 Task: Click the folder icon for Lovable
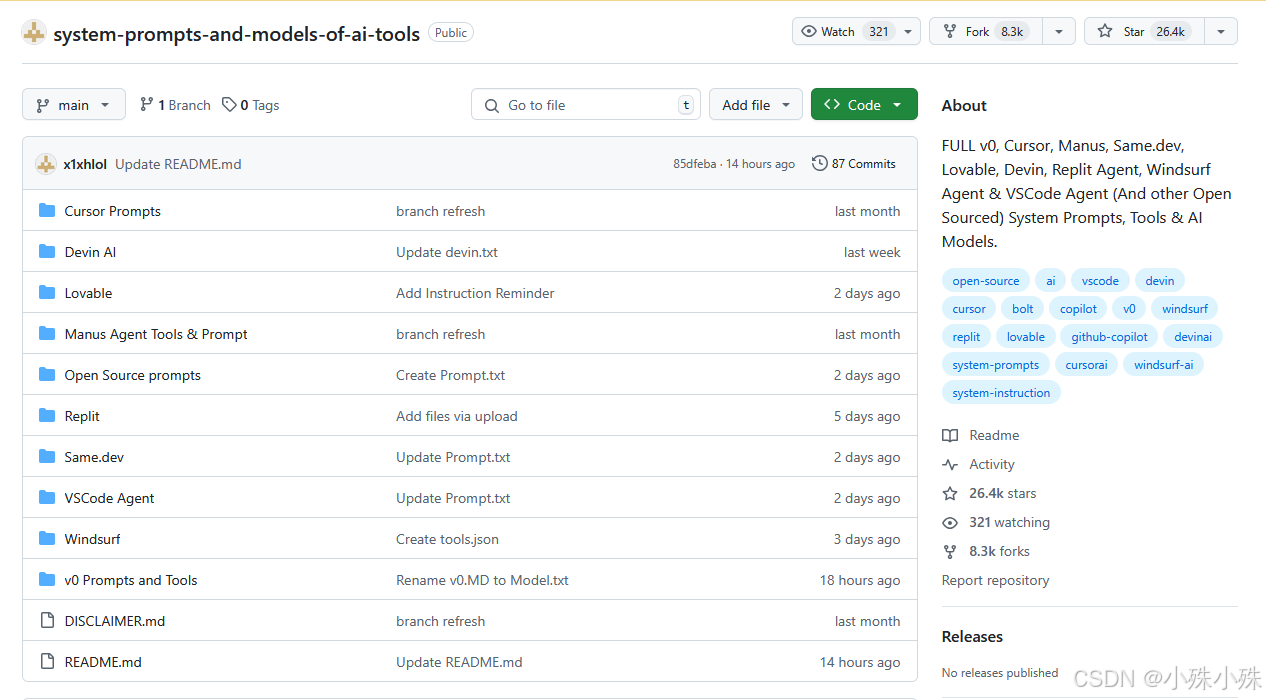point(47,293)
